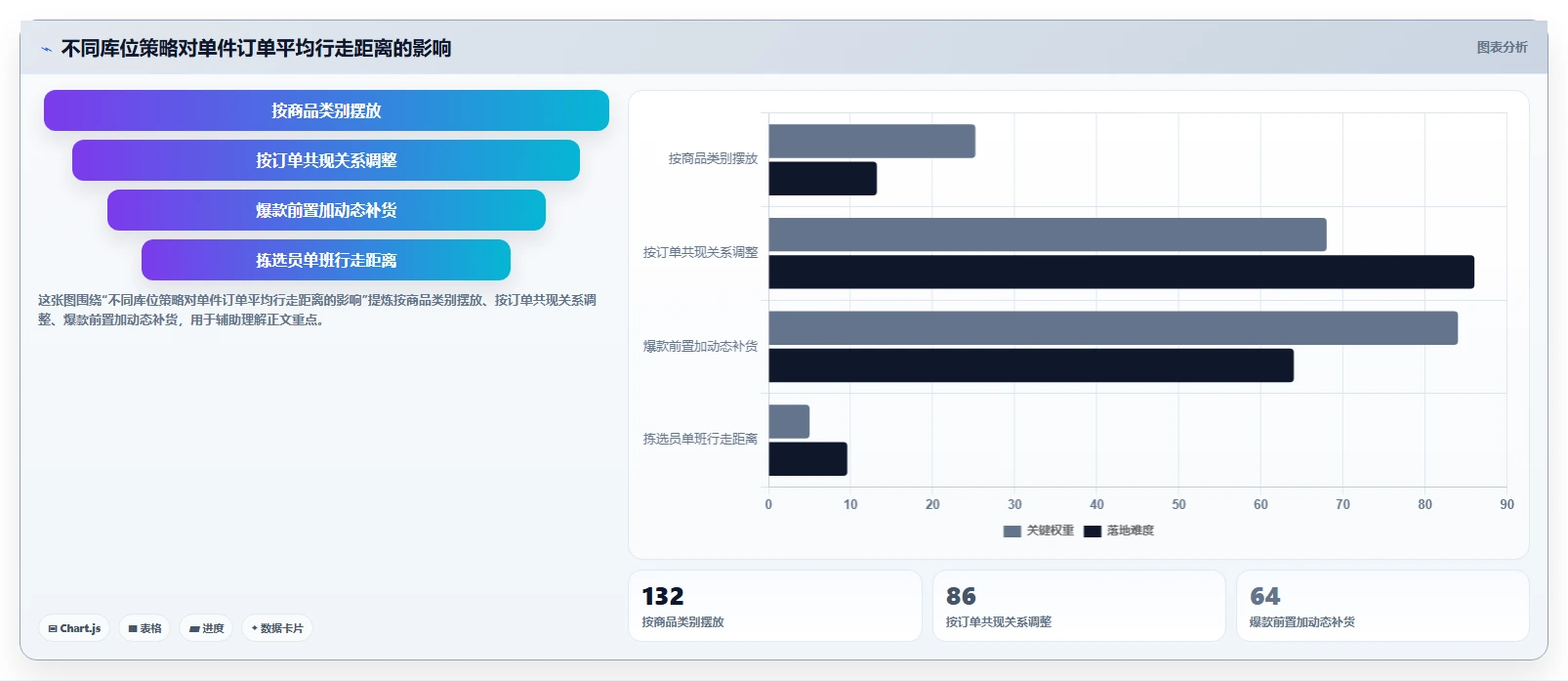Screen dimensions: 1568x681
Task: Click the y-axis label 爆款前置加动态补货
Action: point(700,346)
